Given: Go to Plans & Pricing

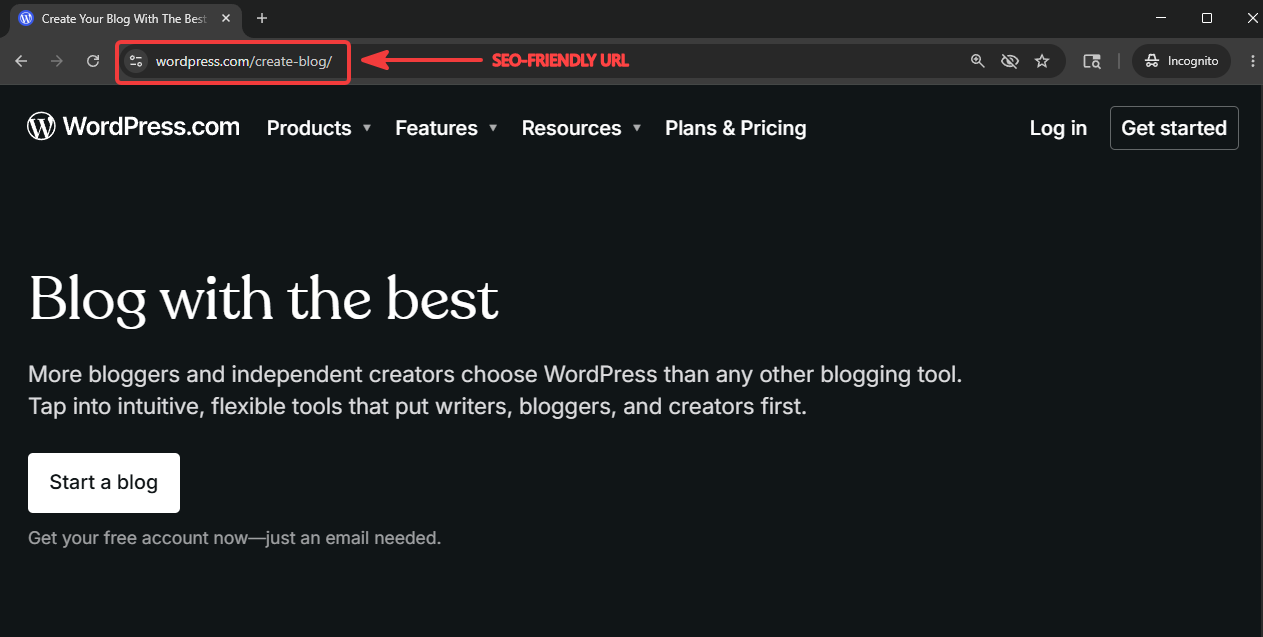Looking at the screenshot, I should [735, 128].
